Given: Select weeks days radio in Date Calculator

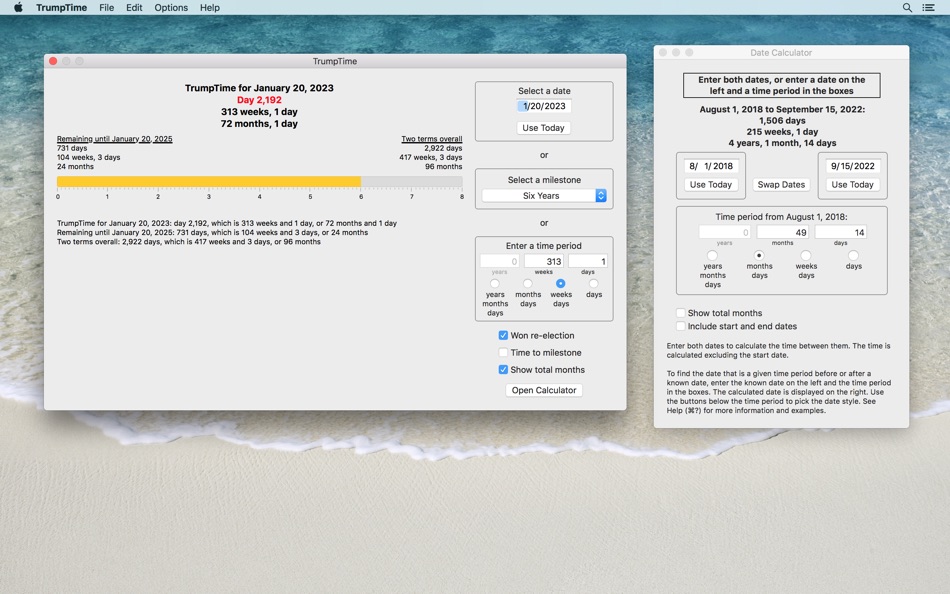Looking at the screenshot, I should [805, 255].
